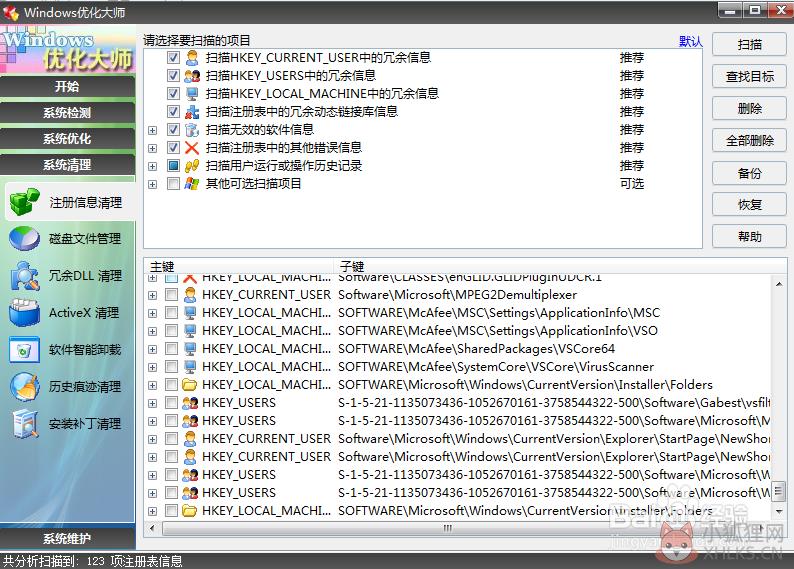Expand the Gabest\vsfilt HKEY_USERS row

(152, 403)
